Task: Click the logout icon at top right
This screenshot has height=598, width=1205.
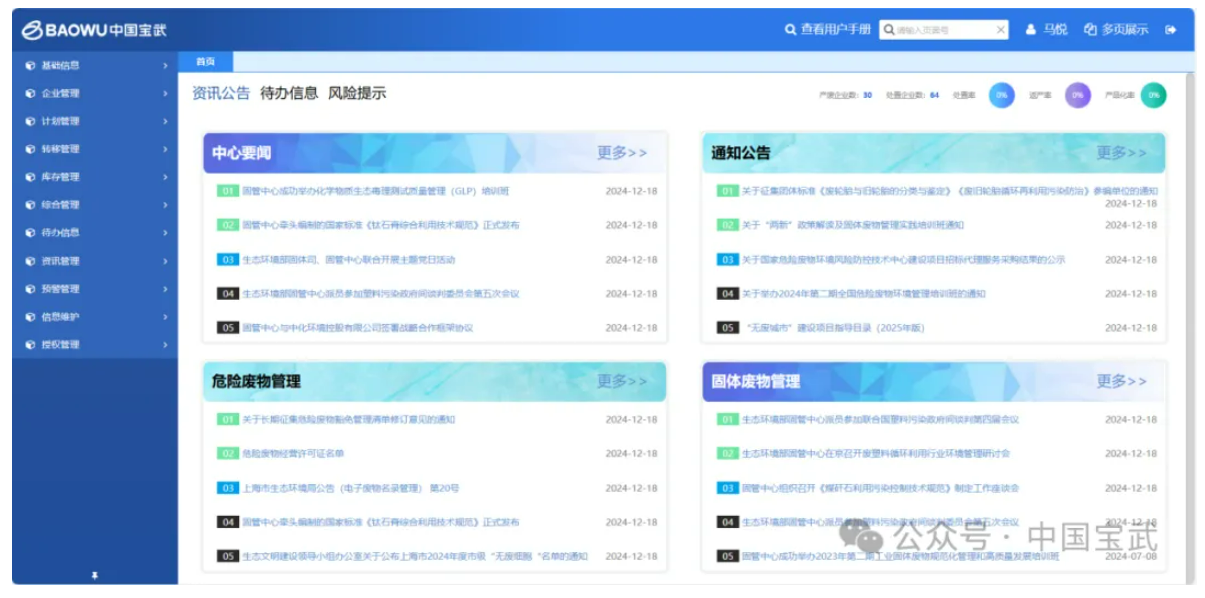Action: pyautogui.click(x=1171, y=30)
